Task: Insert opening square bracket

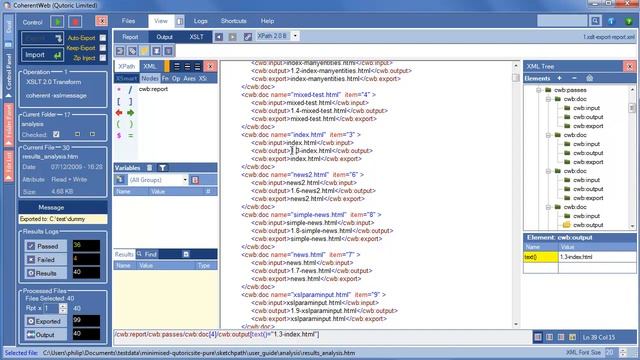Action: click(119, 101)
